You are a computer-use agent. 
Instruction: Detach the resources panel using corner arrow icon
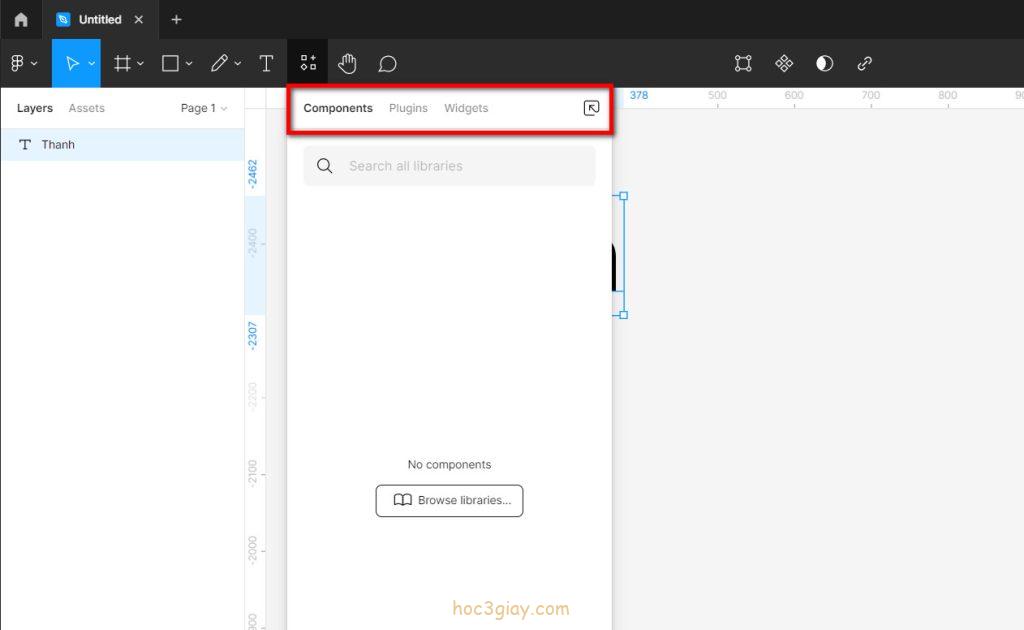point(591,108)
